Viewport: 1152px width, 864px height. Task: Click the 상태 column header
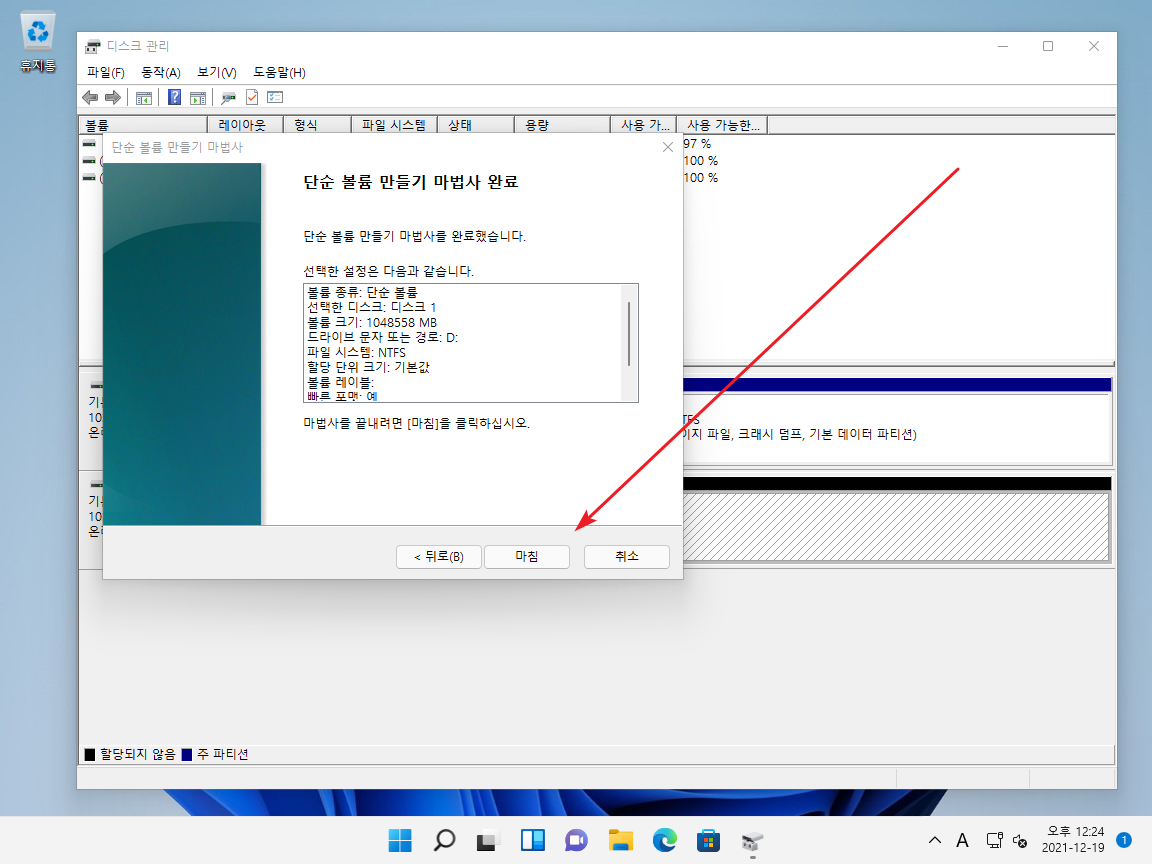coord(476,125)
